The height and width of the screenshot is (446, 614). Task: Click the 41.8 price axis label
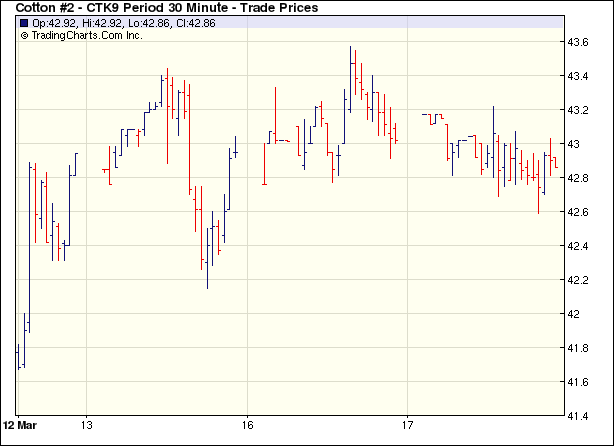click(x=580, y=348)
